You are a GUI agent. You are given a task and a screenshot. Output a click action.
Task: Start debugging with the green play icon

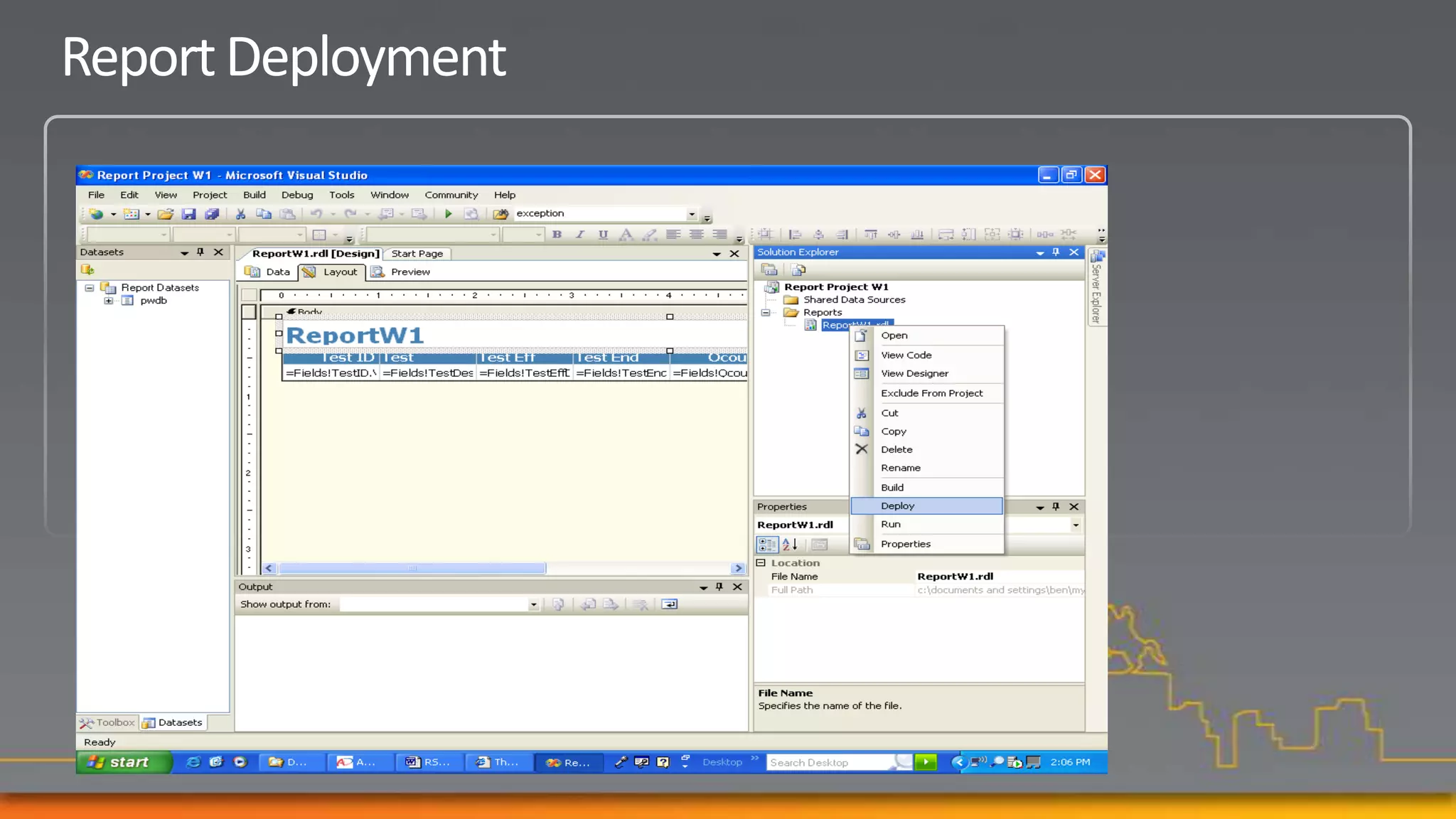click(449, 214)
